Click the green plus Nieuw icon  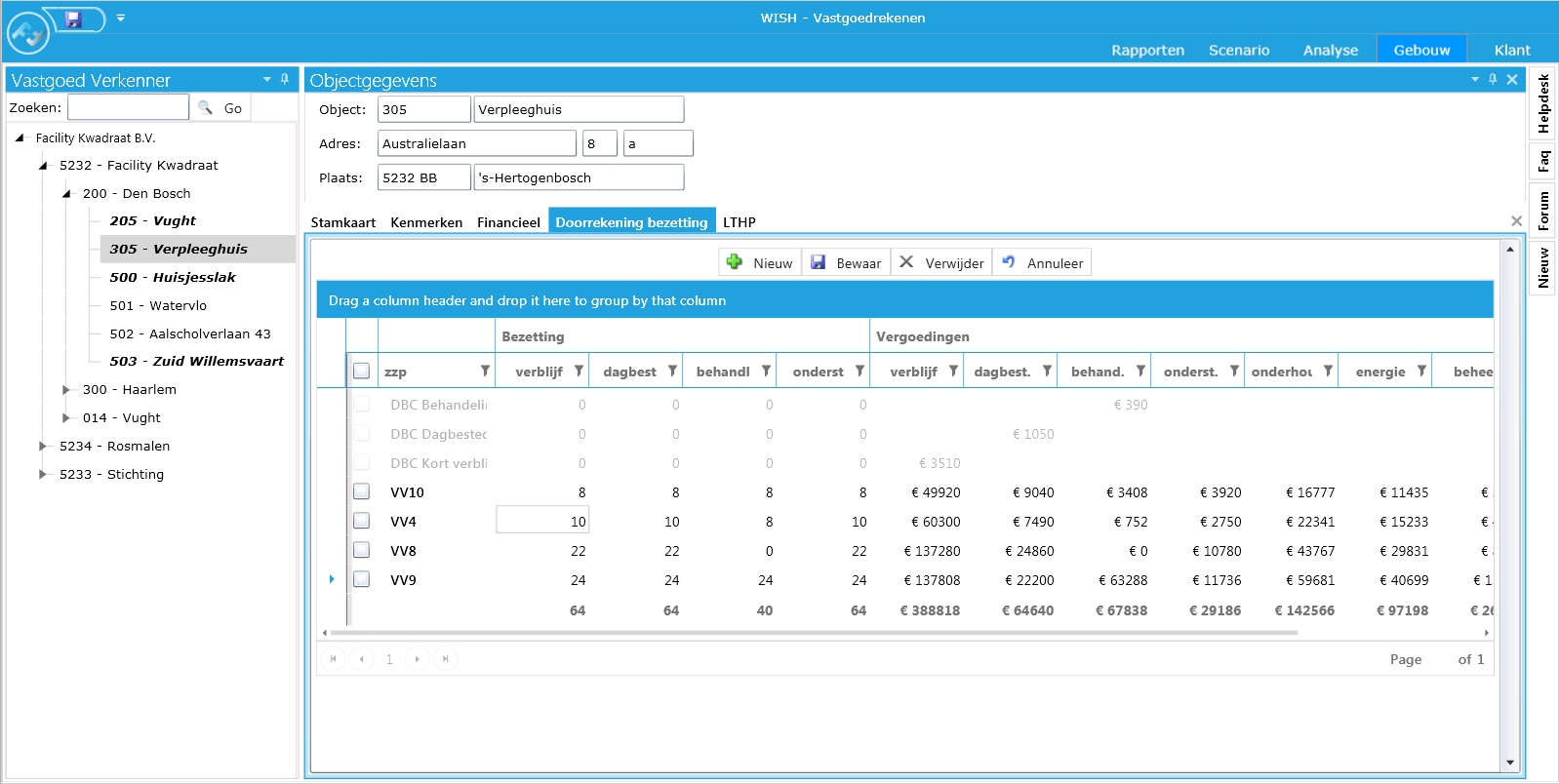tap(735, 262)
